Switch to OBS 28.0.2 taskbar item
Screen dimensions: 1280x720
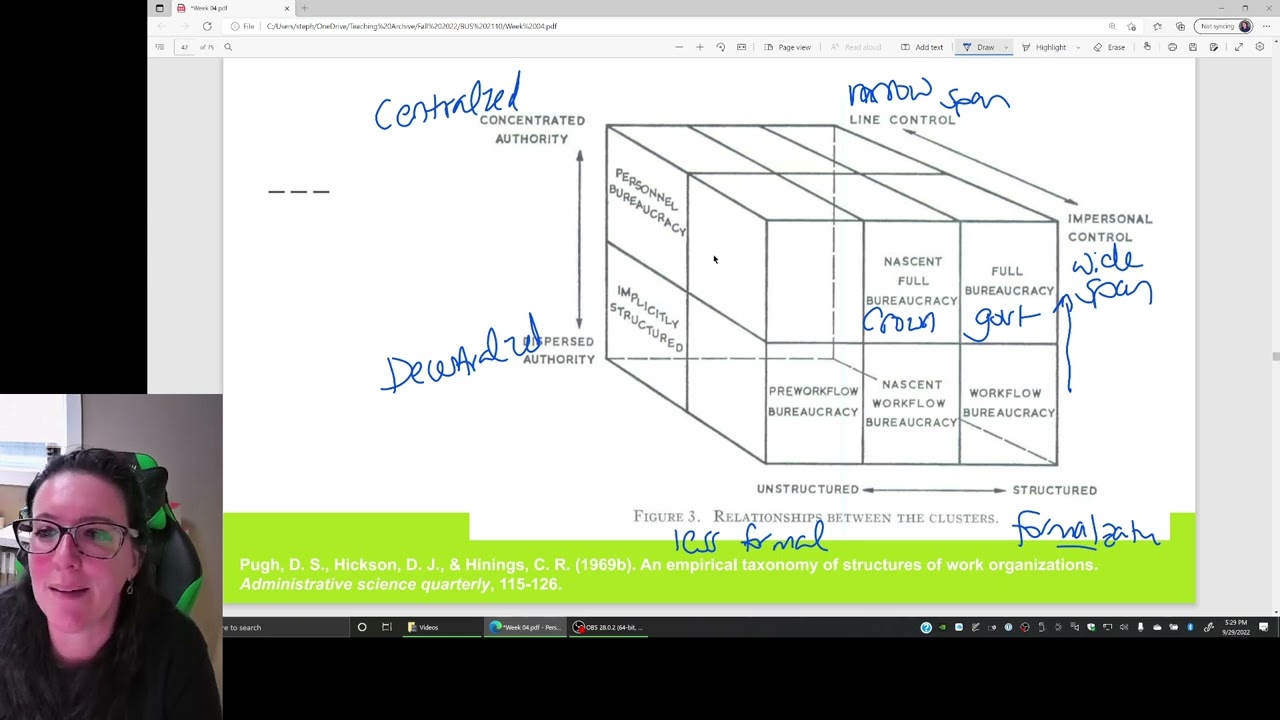click(x=608, y=627)
